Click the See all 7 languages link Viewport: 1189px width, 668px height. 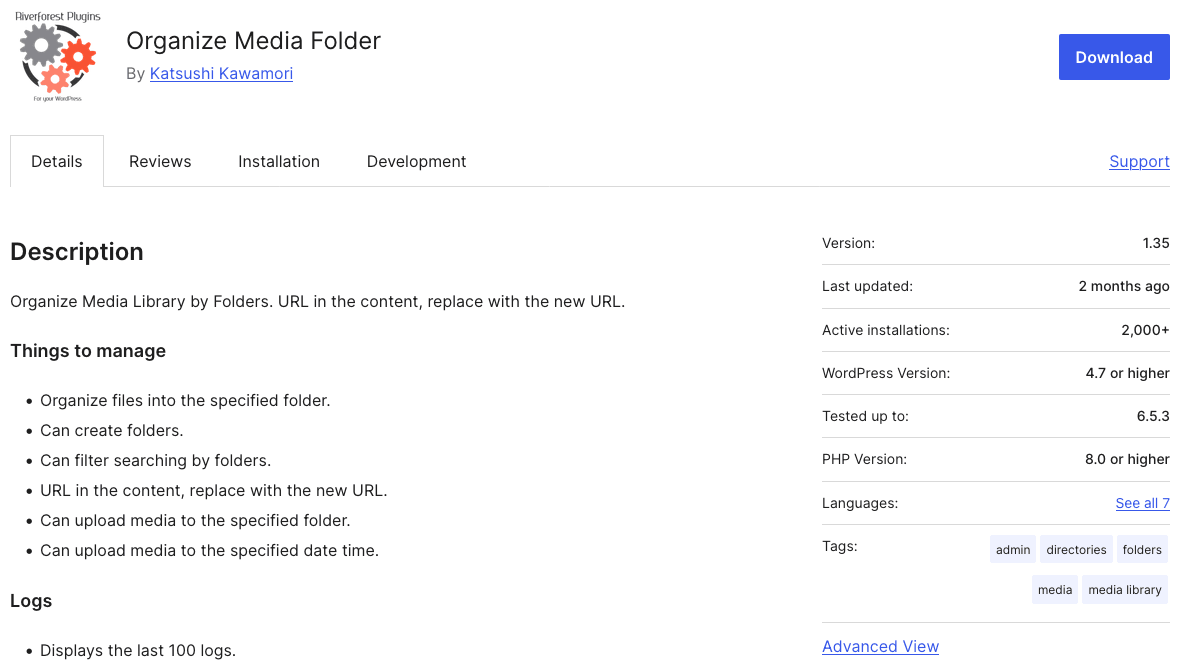[x=1142, y=503]
